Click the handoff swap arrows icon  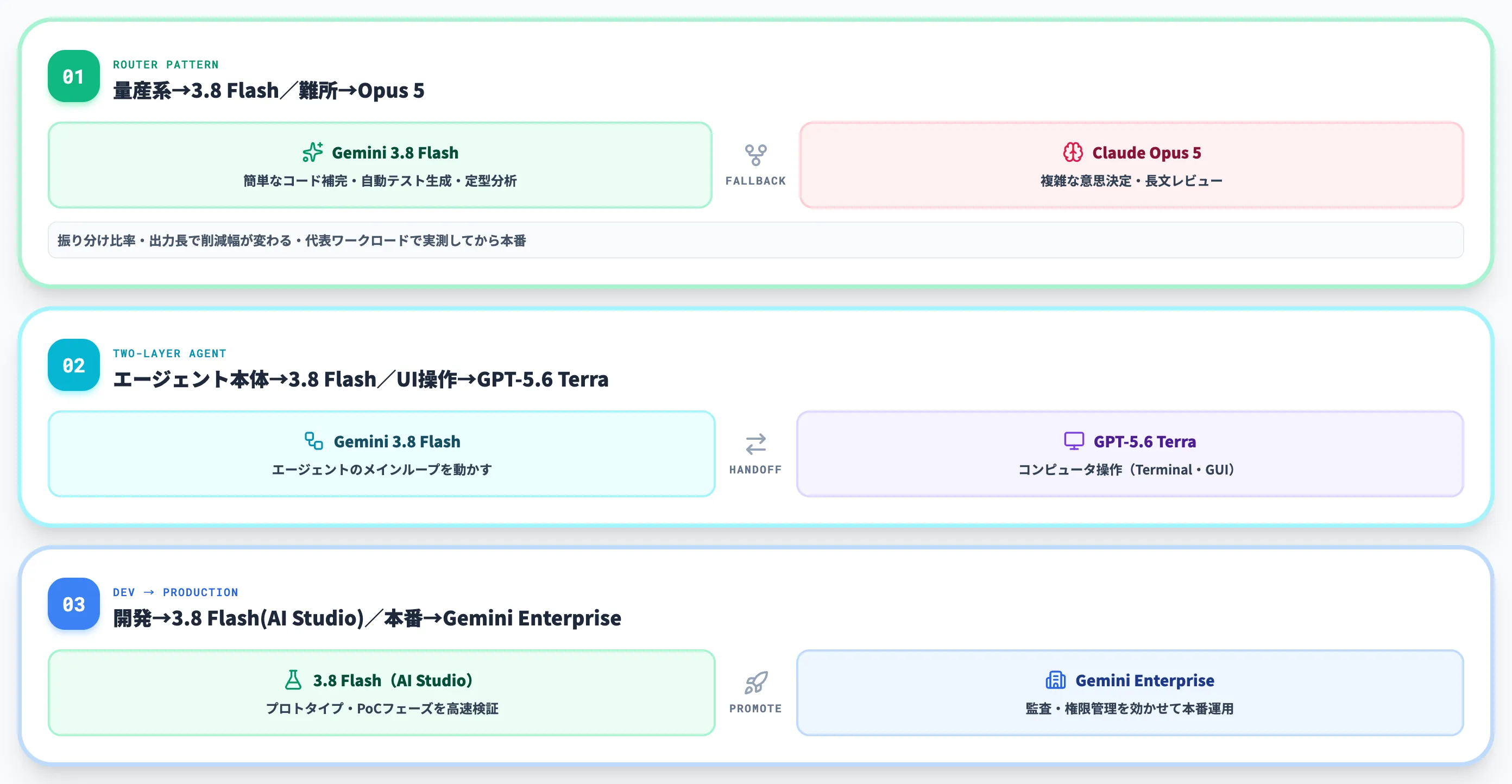pyautogui.click(x=755, y=444)
